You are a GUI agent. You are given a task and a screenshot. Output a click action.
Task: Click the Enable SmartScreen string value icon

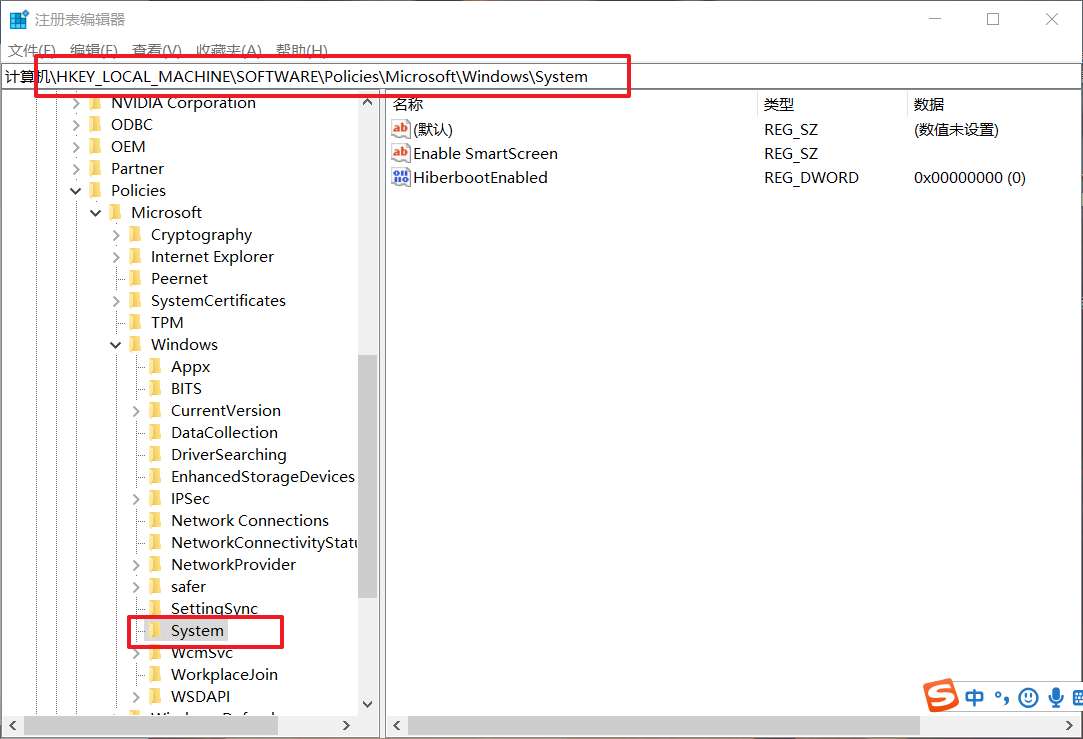tap(401, 154)
